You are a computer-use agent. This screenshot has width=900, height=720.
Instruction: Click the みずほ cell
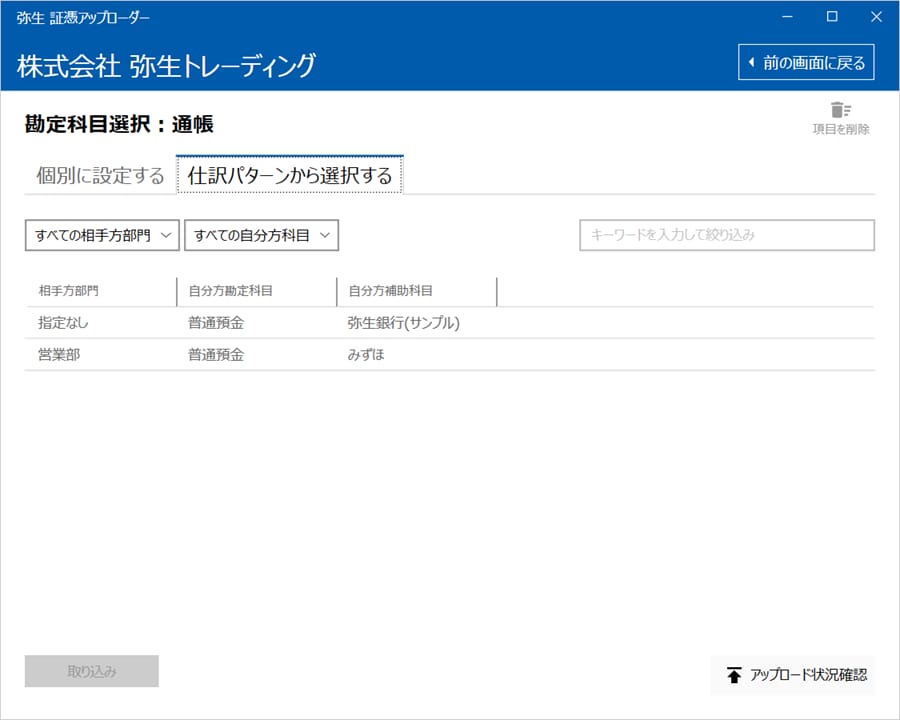[x=366, y=355]
